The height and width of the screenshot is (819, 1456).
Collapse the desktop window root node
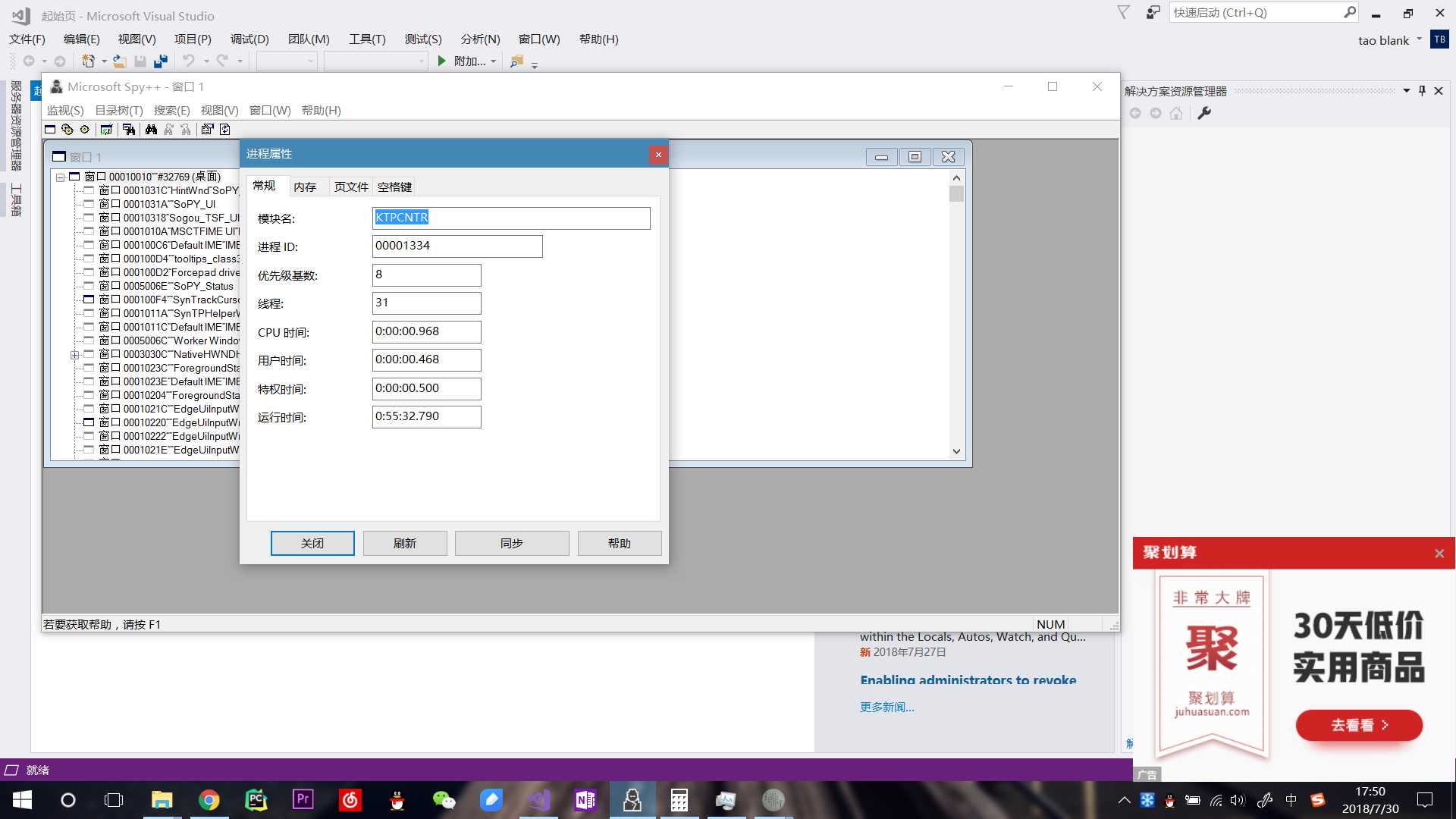point(60,177)
